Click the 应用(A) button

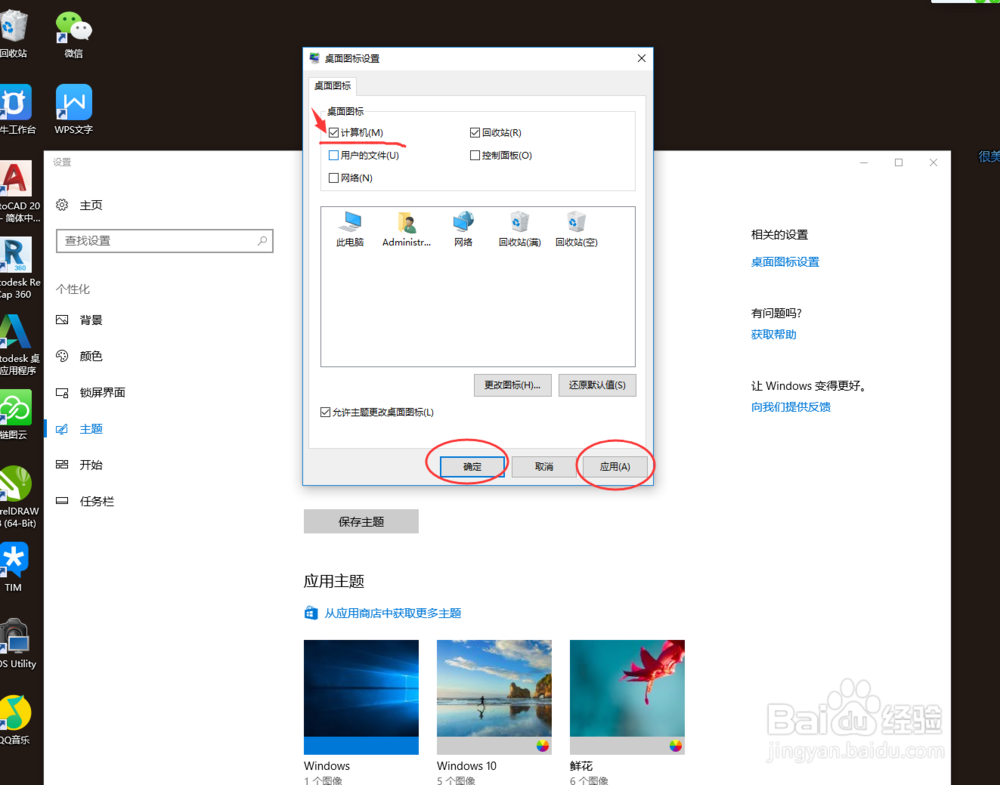tap(615, 467)
